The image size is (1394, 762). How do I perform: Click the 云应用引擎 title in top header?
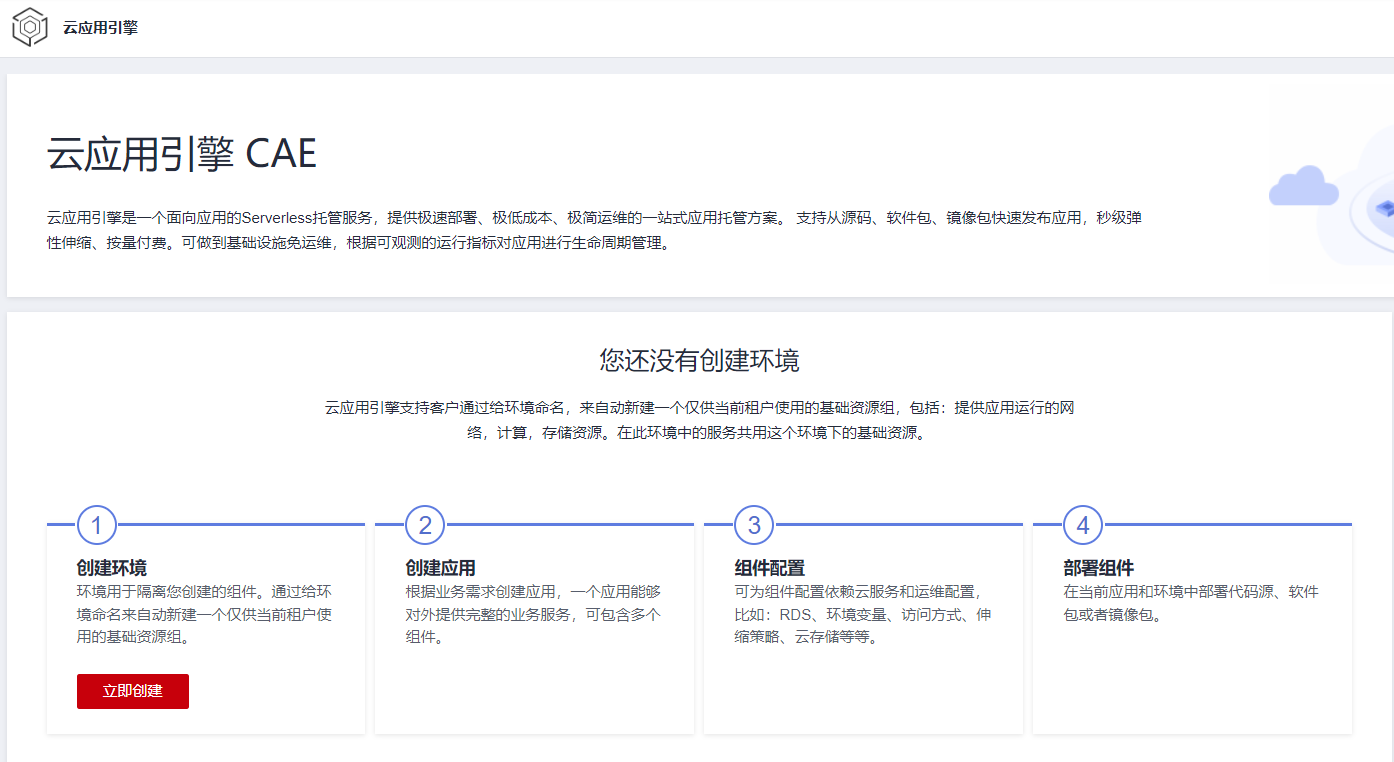coord(100,28)
